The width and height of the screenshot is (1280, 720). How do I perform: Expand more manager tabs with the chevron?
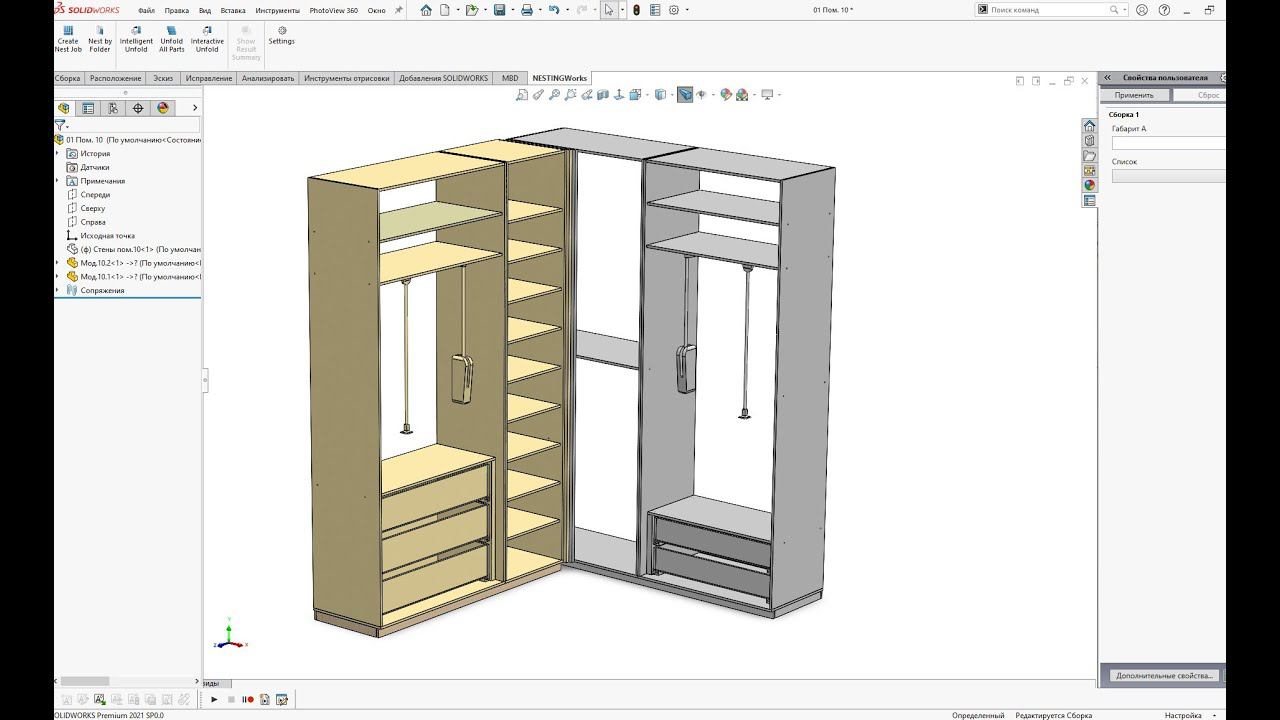195,108
